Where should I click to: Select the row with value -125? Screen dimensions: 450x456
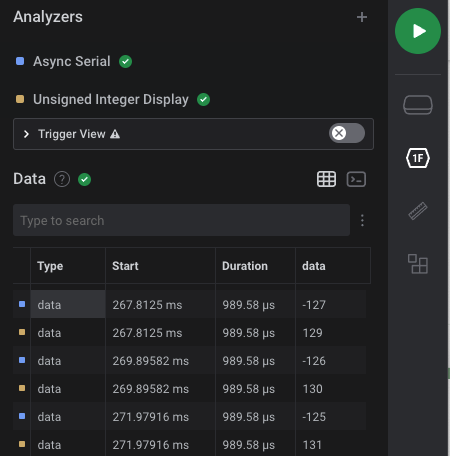tap(190, 416)
